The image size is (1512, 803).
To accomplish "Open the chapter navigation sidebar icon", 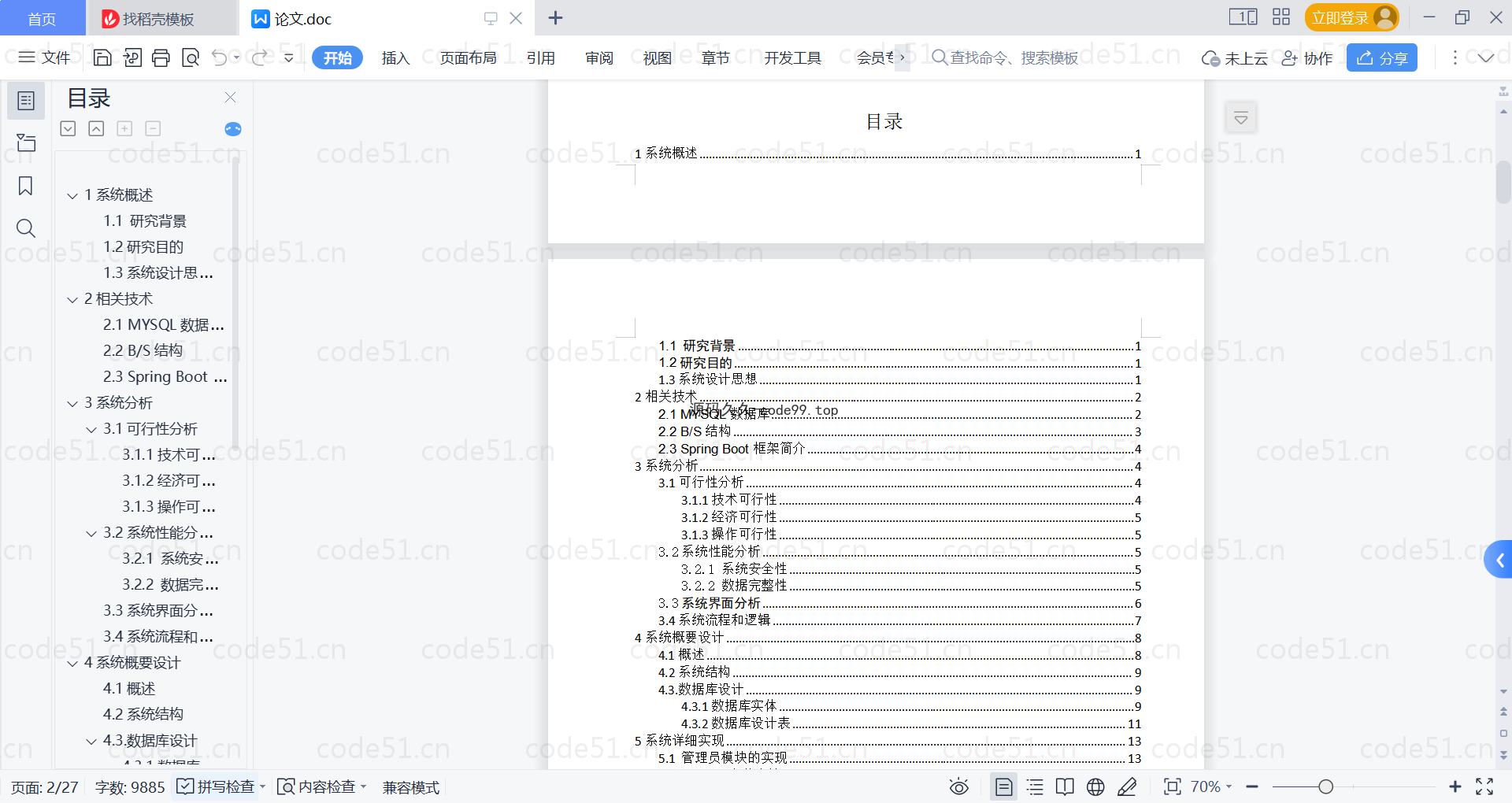I will pos(26,142).
